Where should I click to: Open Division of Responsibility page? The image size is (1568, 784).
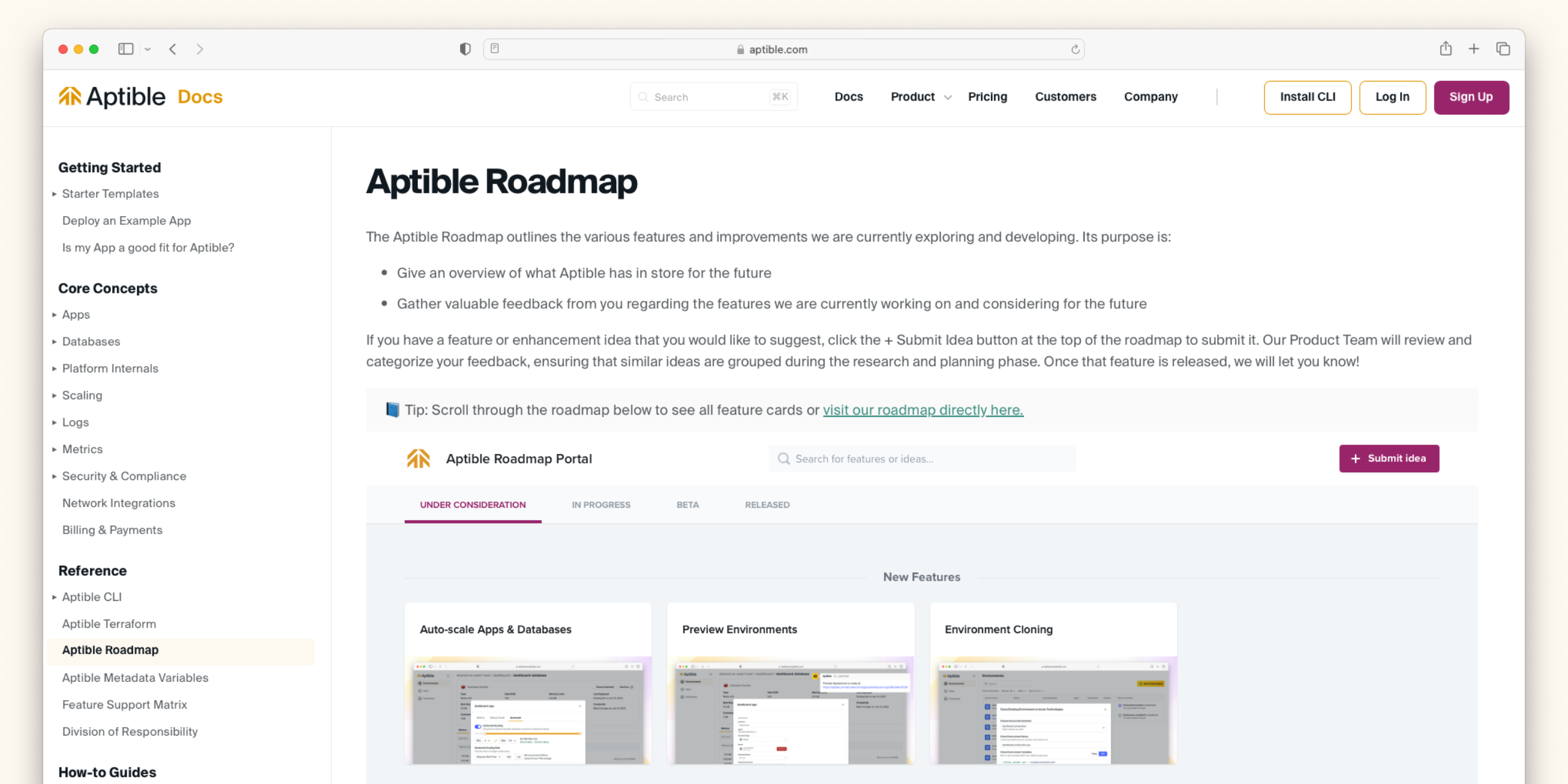click(130, 731)
